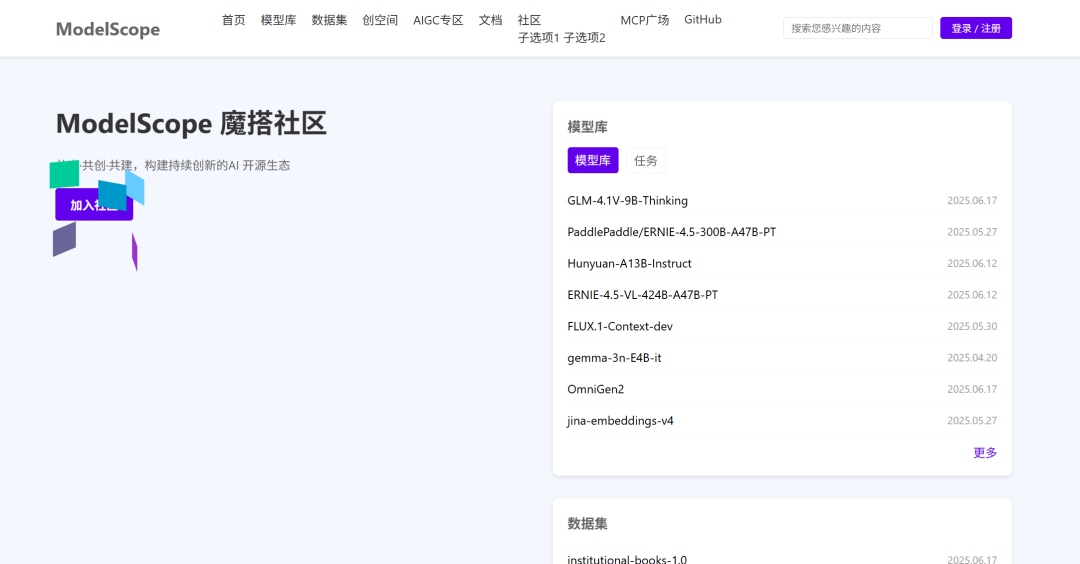Click 更多 in the 模型库 card

click(985, 452)
